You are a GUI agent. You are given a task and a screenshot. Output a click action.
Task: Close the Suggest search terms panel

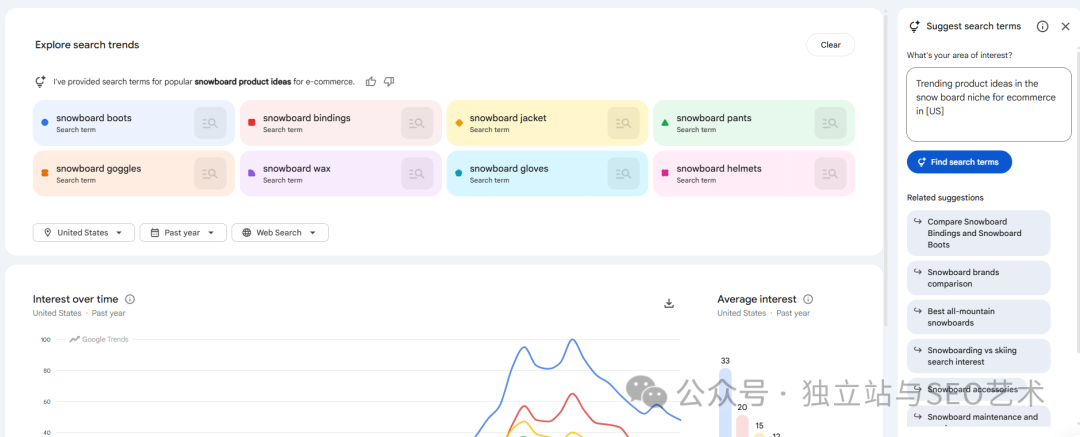[x=1065, y=27]
